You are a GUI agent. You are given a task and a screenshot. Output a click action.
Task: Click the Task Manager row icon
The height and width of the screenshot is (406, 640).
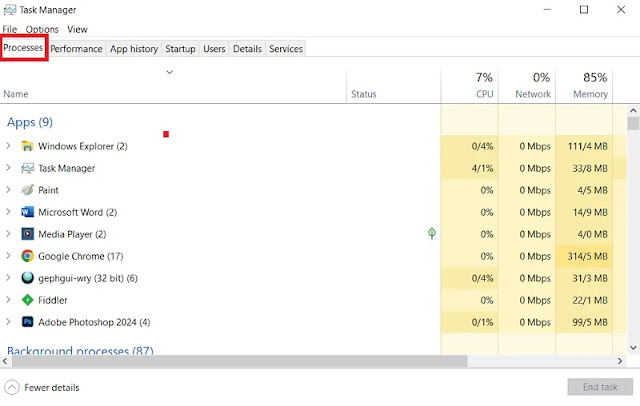coord(27,168)
